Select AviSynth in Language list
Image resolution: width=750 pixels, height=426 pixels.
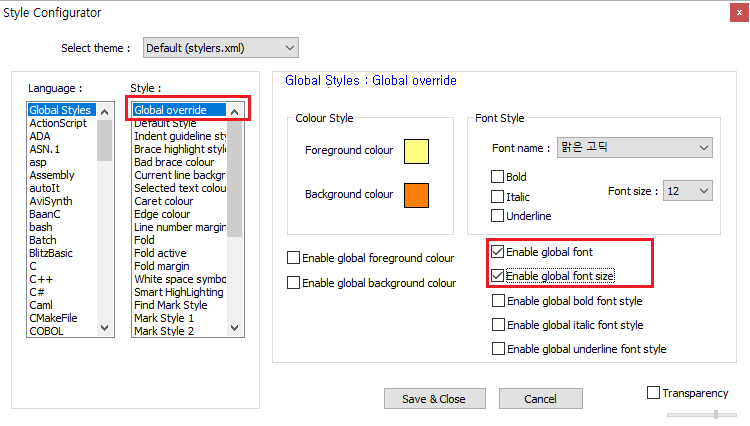pyautogui.click(x=62, y=201)
